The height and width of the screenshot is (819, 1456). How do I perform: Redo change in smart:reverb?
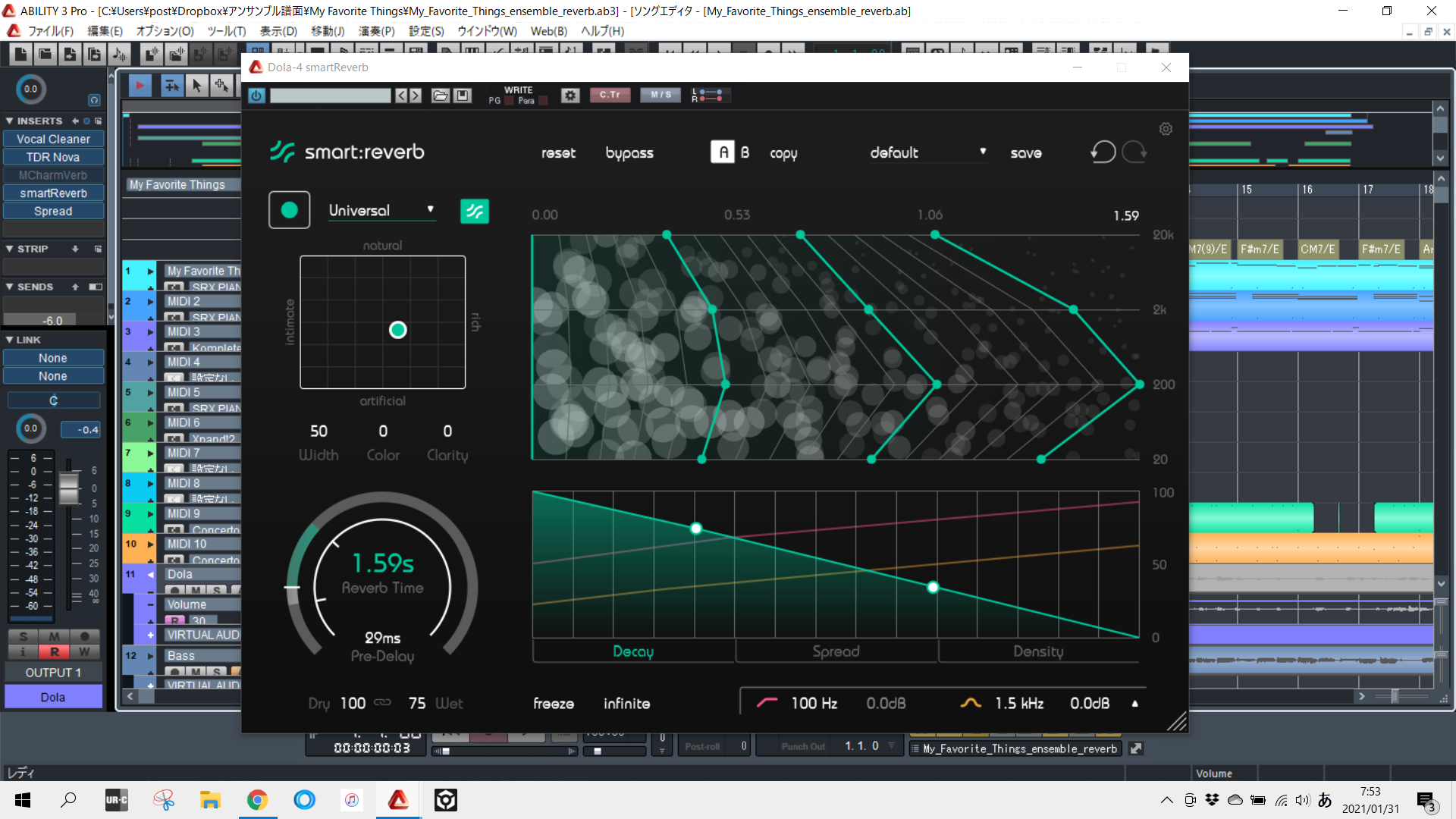tap(1134, 152)
